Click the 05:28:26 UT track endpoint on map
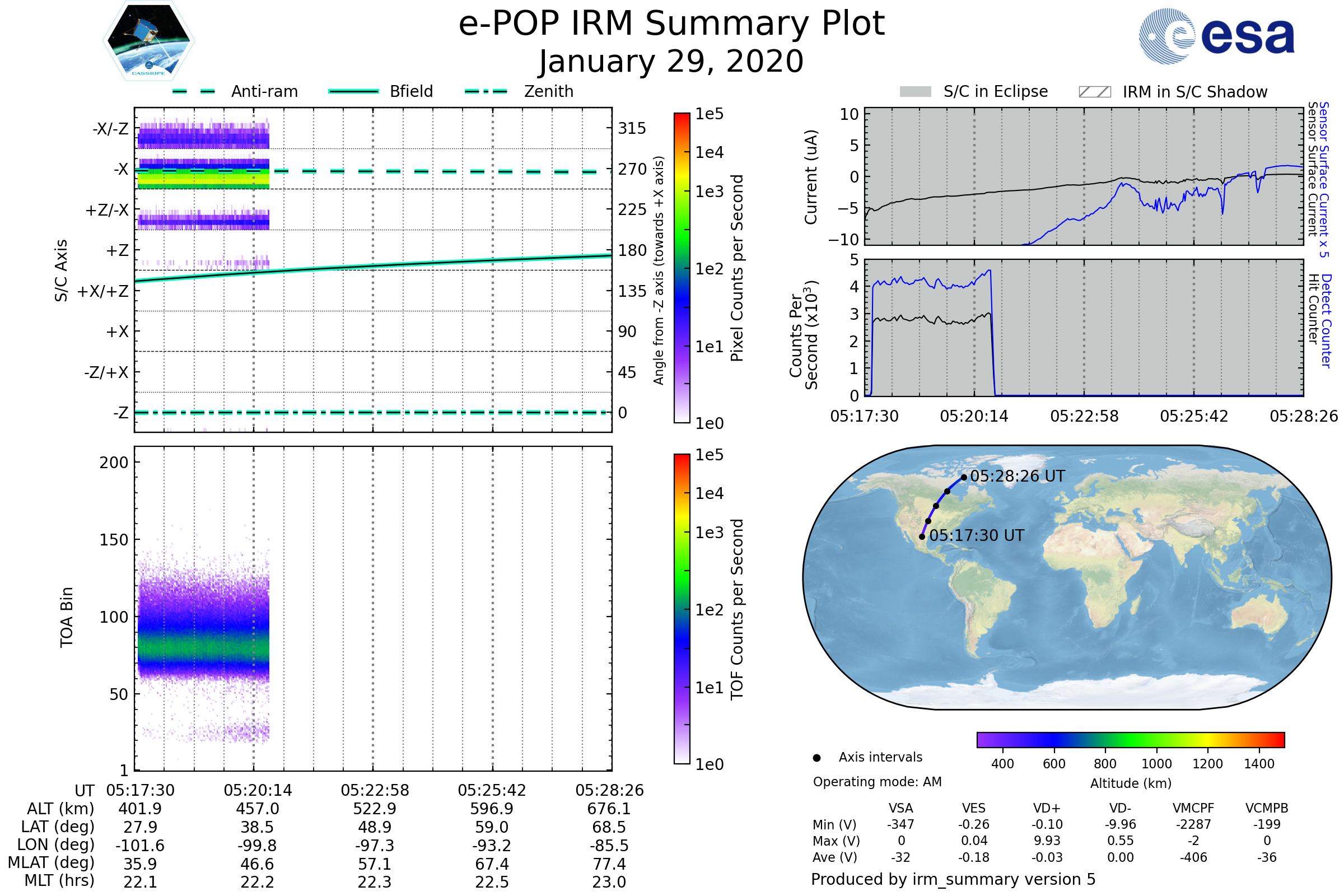The height and width of the screenshot is (896, 1344). pos(964,477)
